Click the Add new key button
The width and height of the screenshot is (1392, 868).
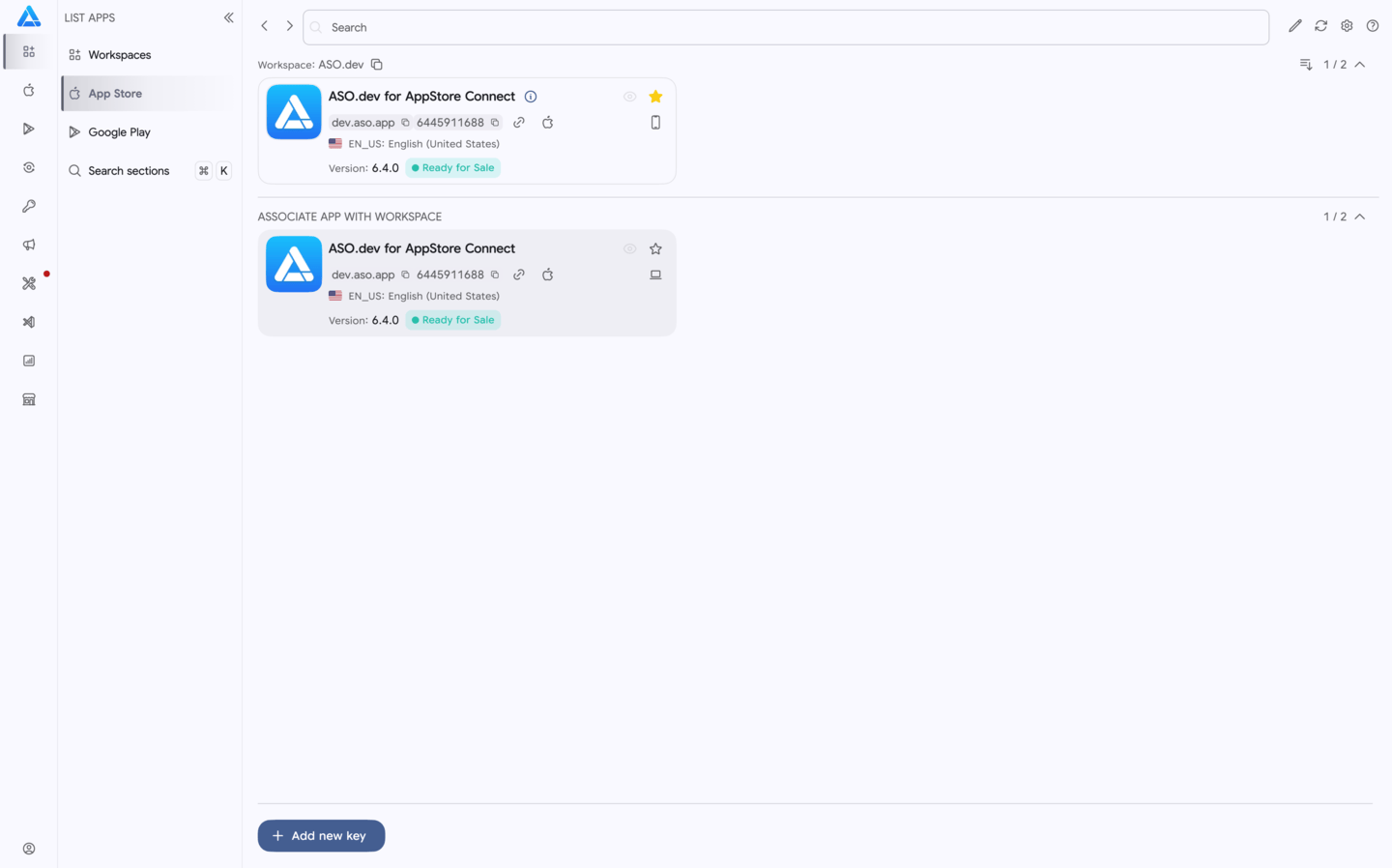[x=321, y=836]
